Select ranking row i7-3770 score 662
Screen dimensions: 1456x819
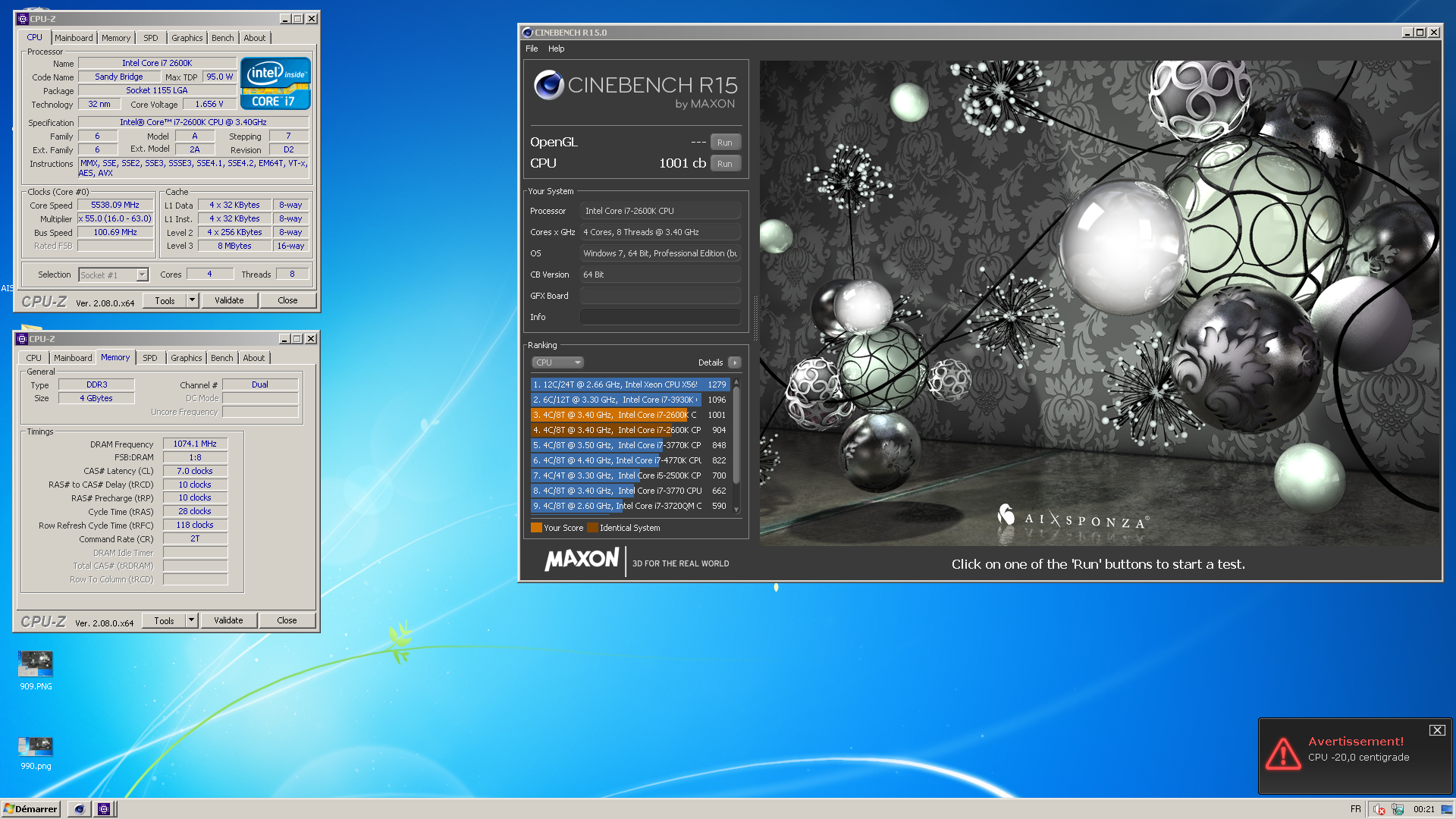(630, 491)
